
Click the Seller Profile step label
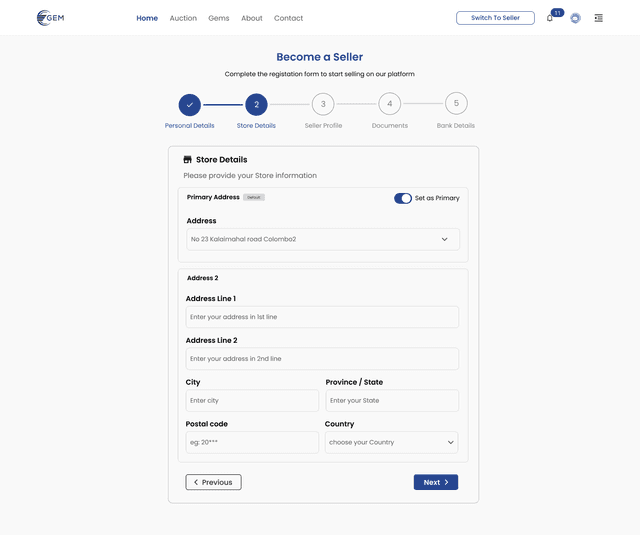coord(323,126)
